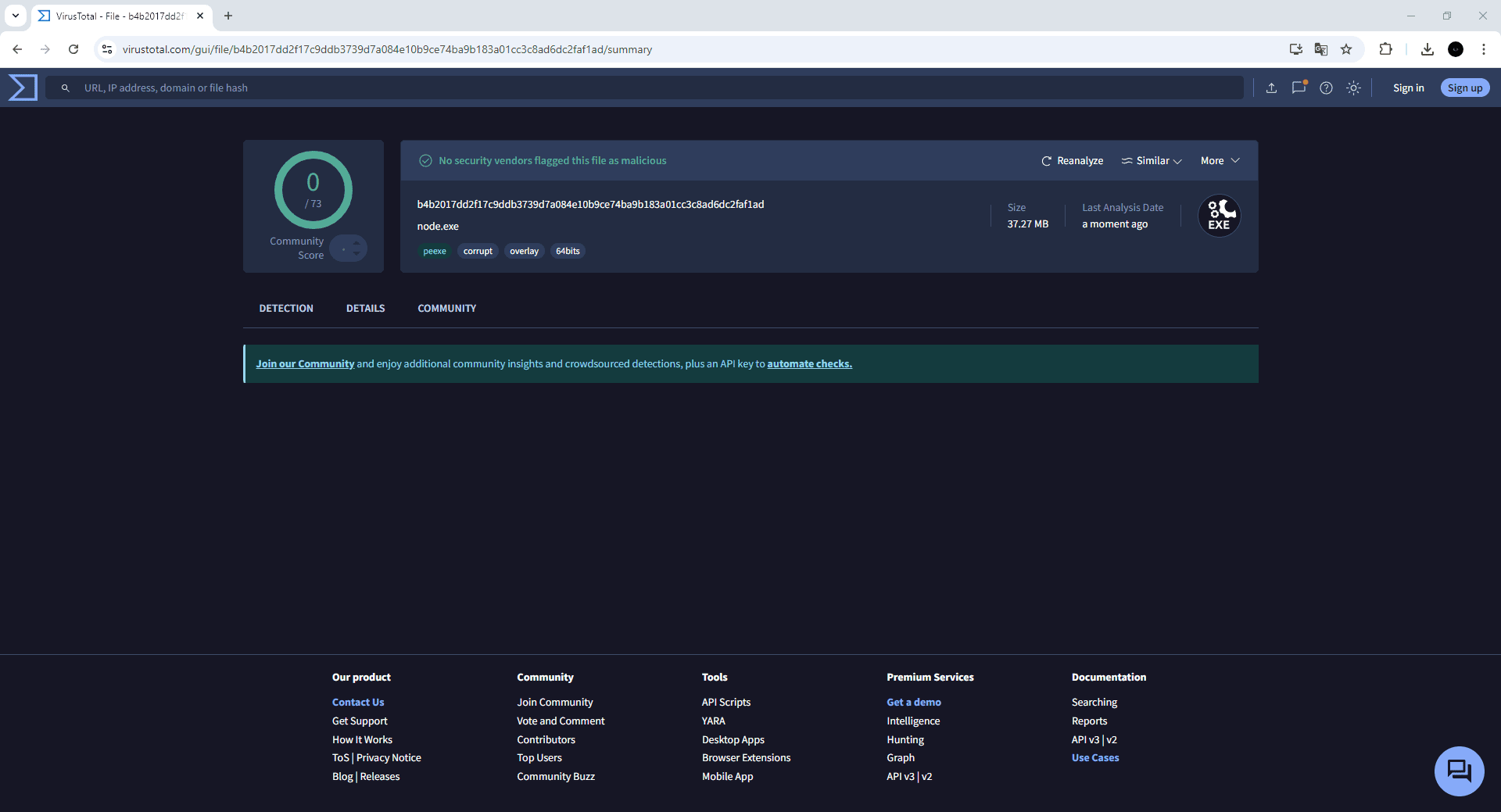This screenshot has width=1501, height=812.
Task: Open Community Buzz footer link
Action: pyautogui.click(x=556, y=777)
